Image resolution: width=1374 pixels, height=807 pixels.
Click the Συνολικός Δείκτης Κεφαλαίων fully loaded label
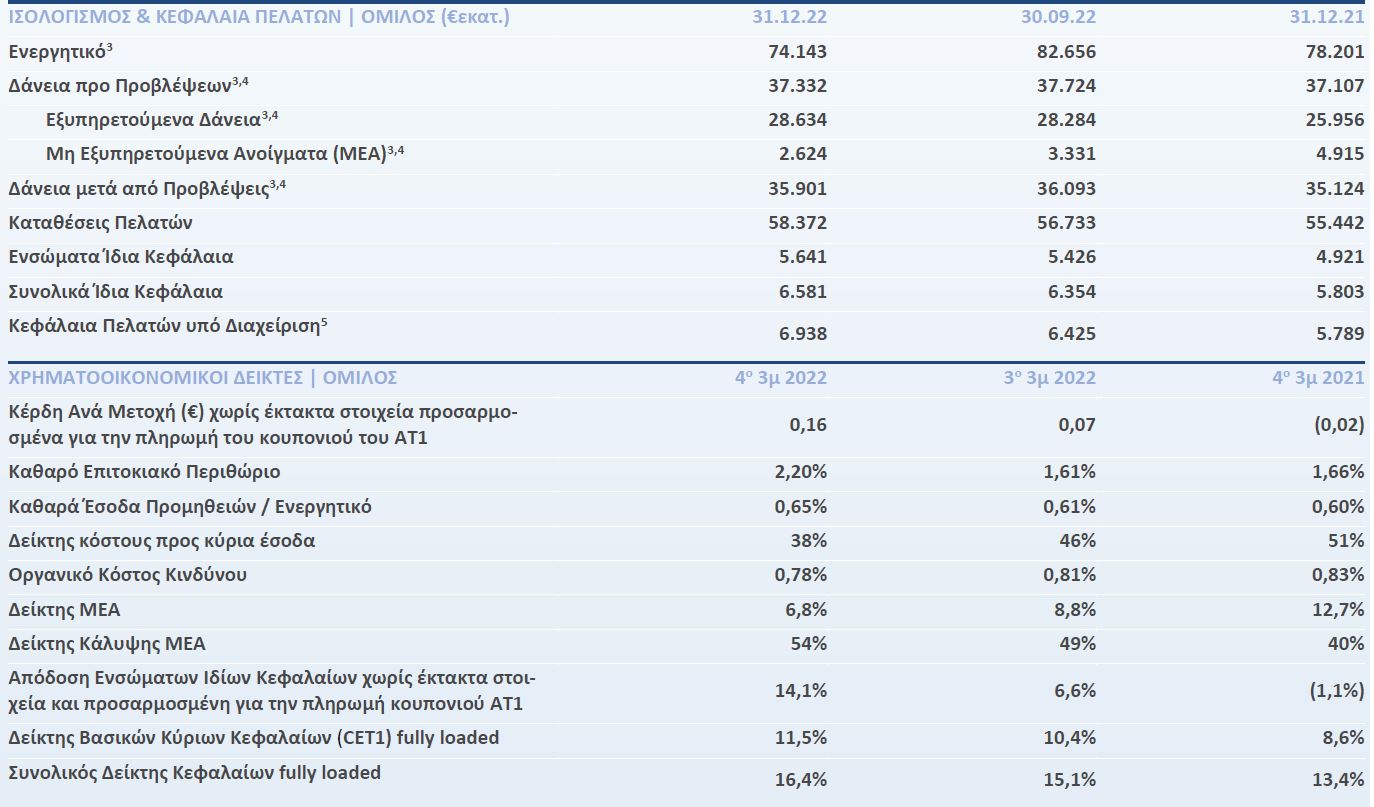coord(194,772)
